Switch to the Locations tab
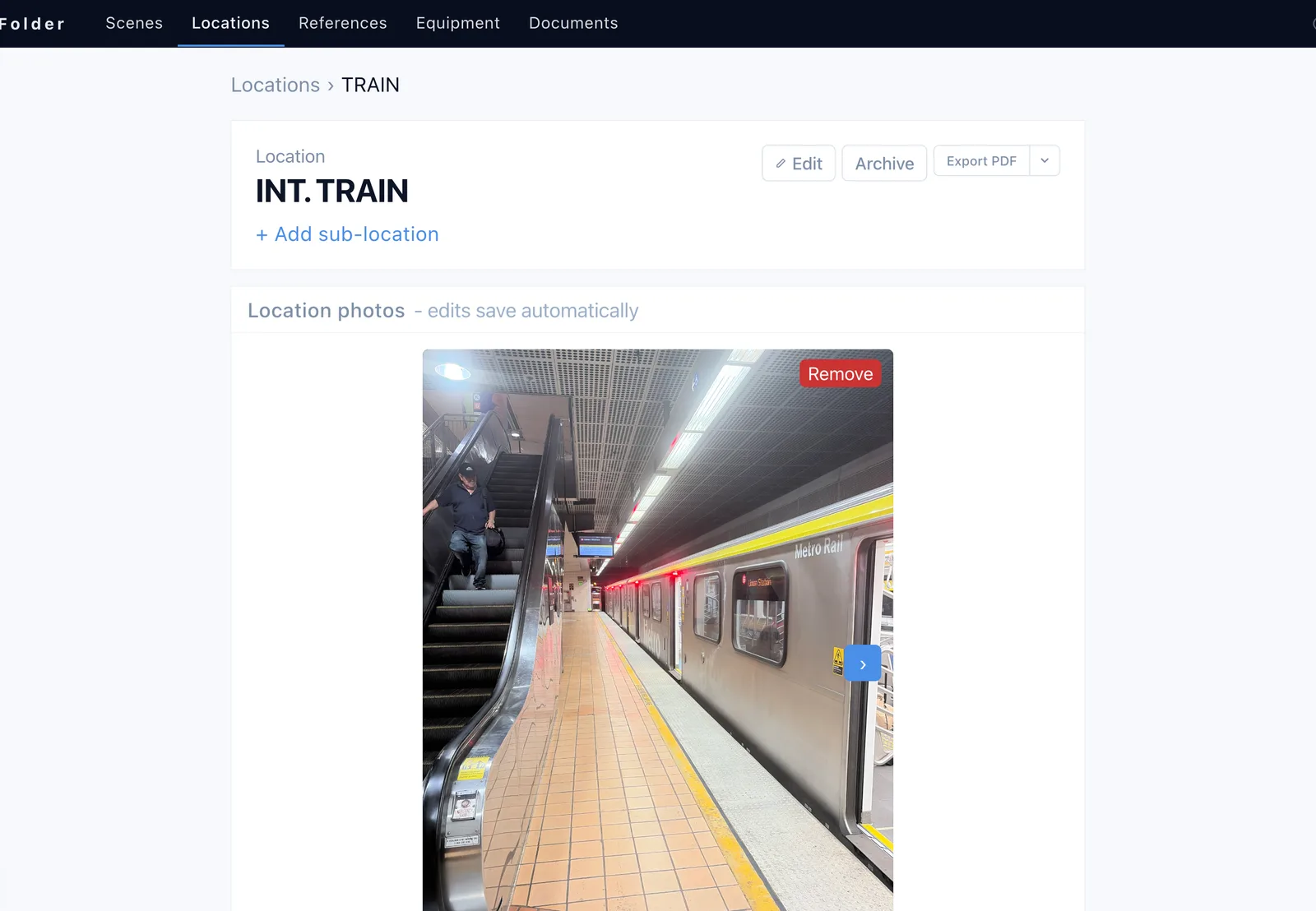Viewport: 1316px width, 911px height. pos(230,23)
